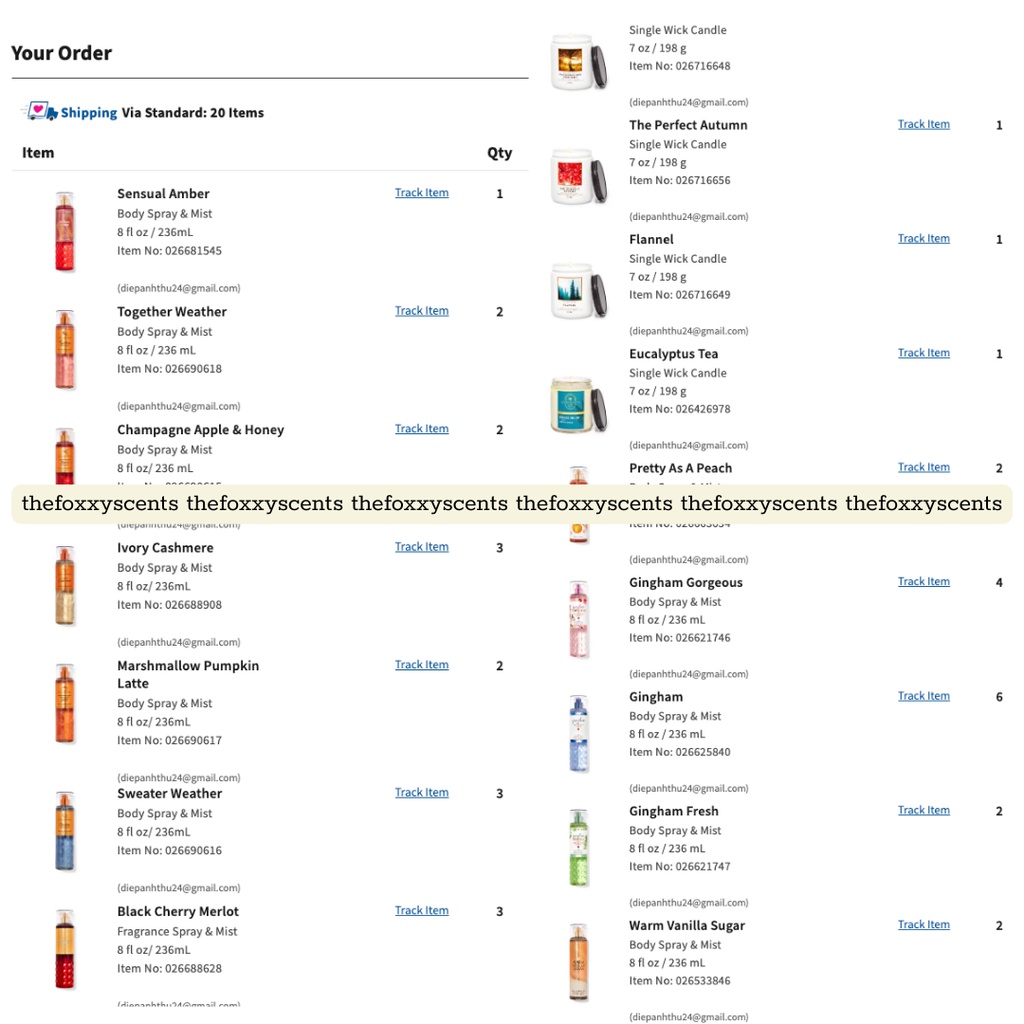
Task: Click the item number for Marshmallow Pumpkin Latte
Action: (x=168, y=740)
